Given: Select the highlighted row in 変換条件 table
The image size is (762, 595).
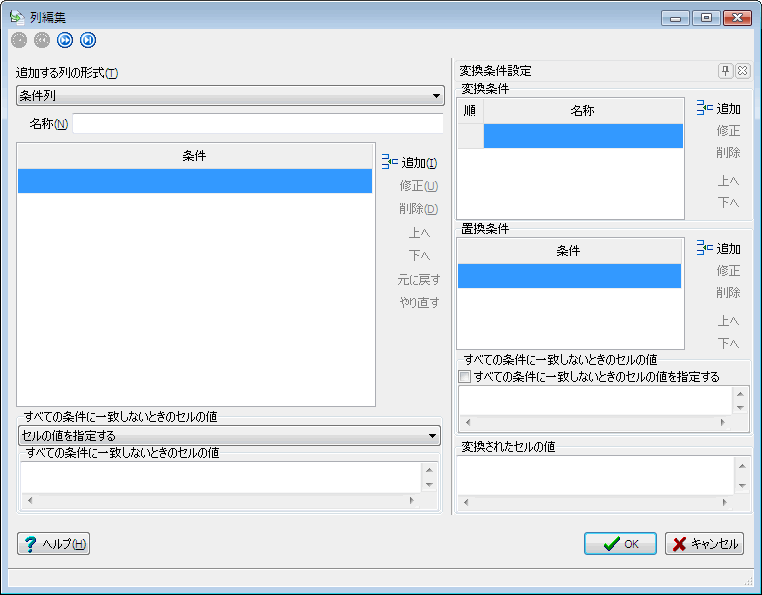Looking at the screenshot, I should click(x=582, y=136).
